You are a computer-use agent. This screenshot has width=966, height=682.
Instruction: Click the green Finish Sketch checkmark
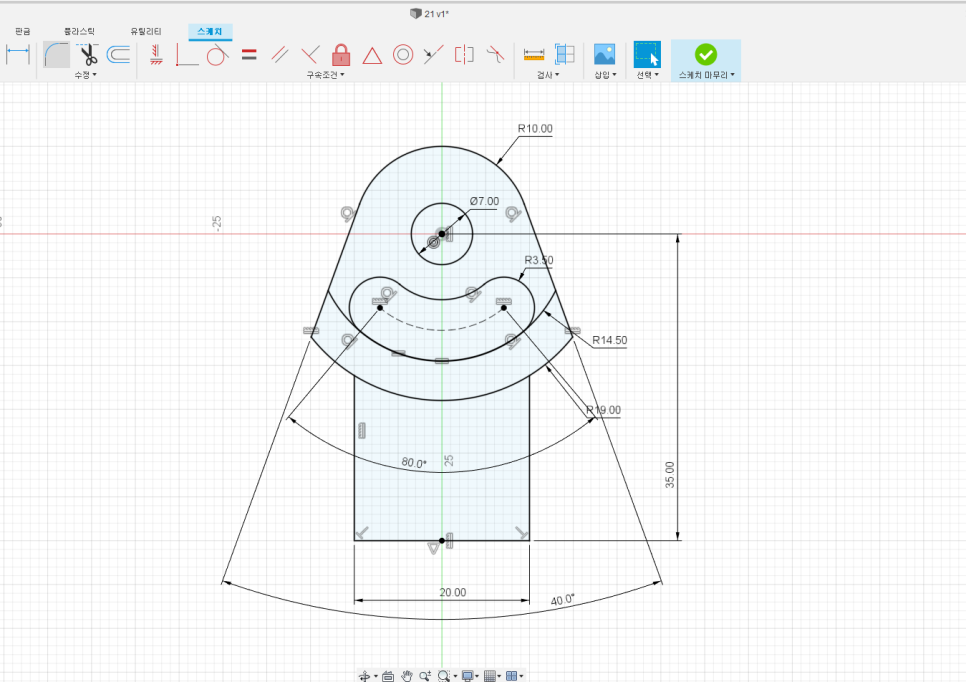pyautogui.click(x=706, y=54)
